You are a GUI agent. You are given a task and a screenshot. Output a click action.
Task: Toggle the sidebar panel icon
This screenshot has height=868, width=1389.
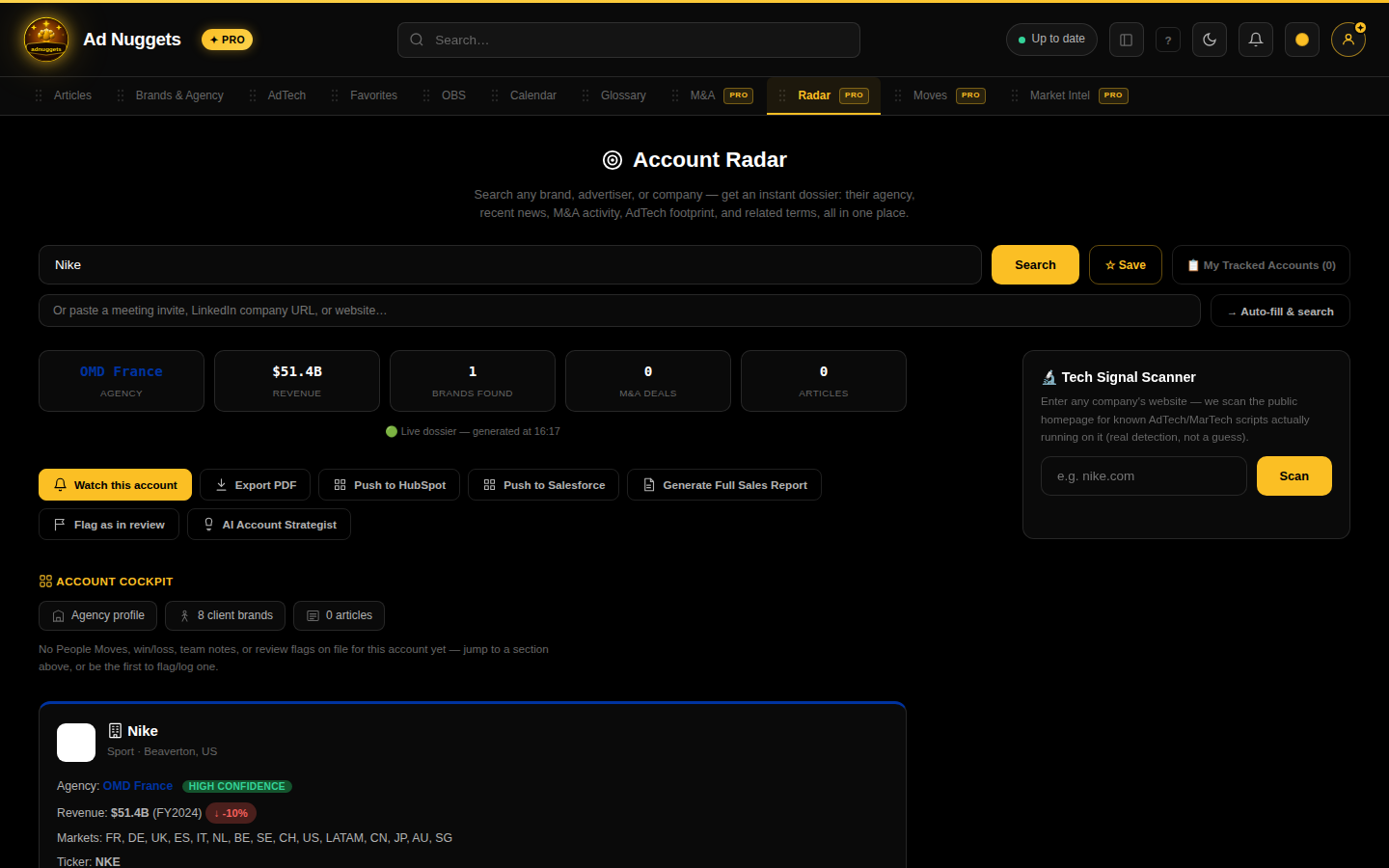point(1126,40)
